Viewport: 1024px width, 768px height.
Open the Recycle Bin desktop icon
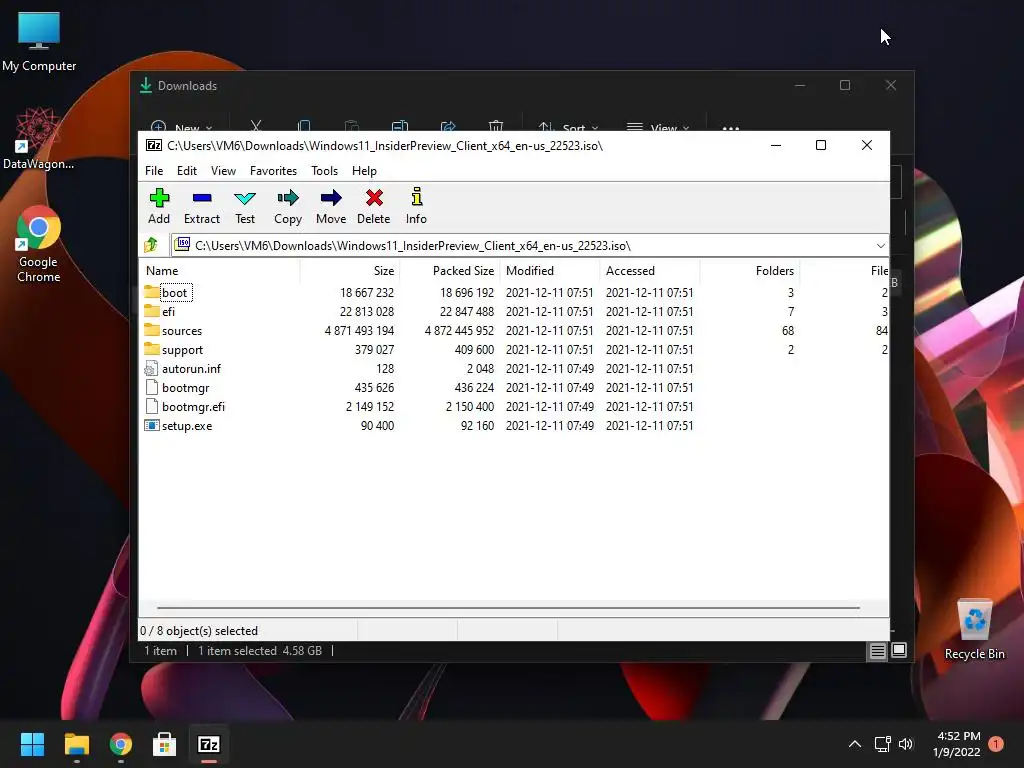974,629
